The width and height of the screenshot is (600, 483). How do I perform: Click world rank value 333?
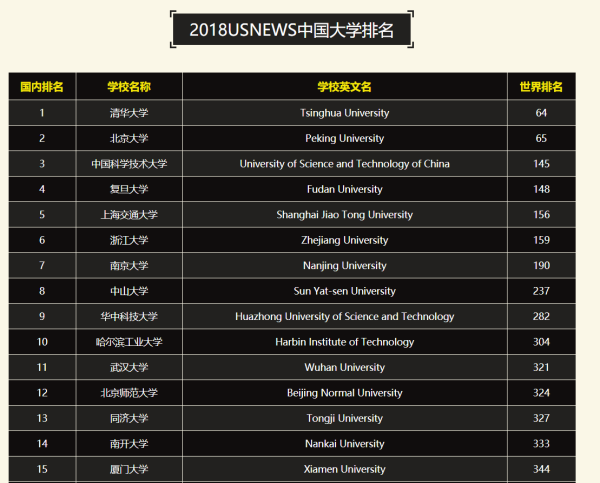point(541,444)
